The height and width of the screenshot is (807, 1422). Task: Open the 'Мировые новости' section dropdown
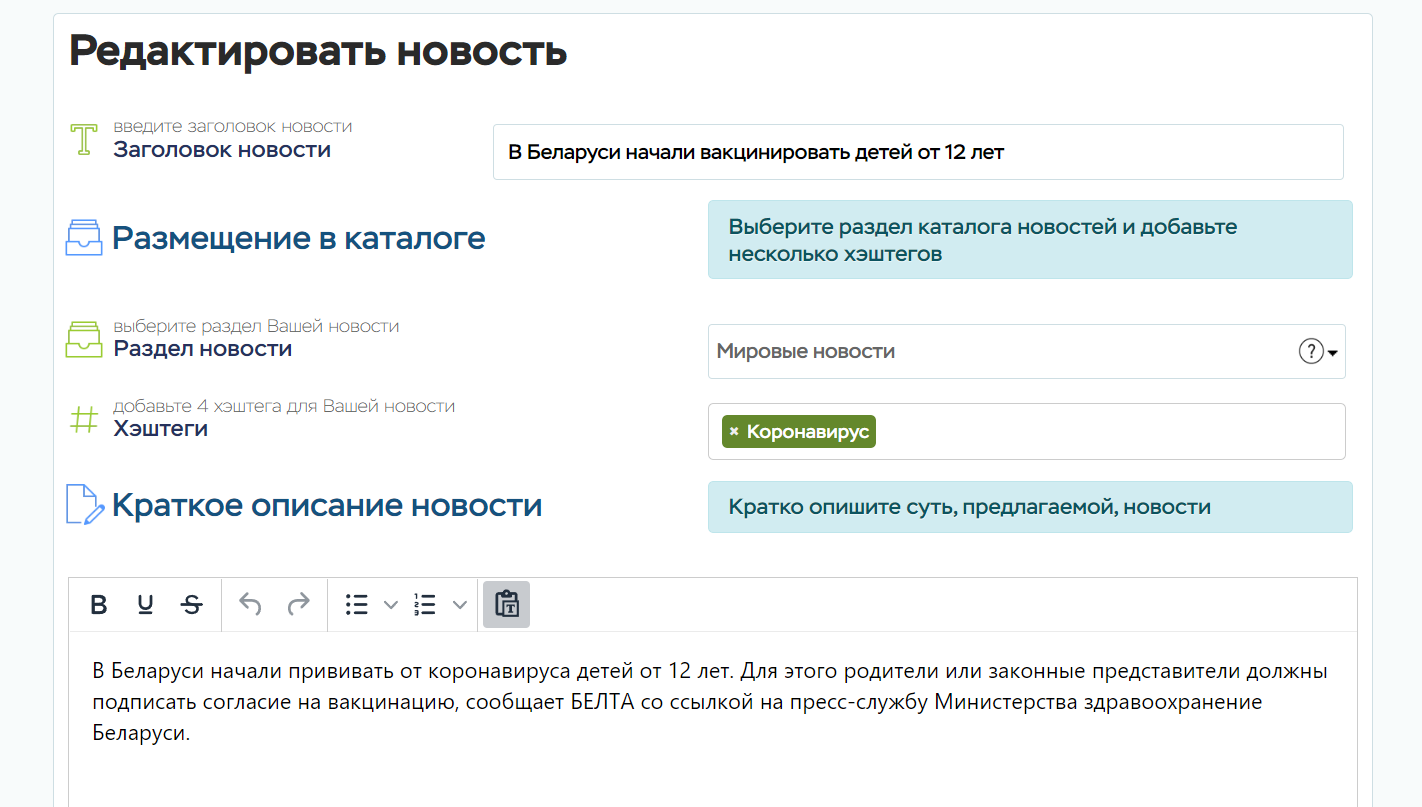coord(1000,352)
